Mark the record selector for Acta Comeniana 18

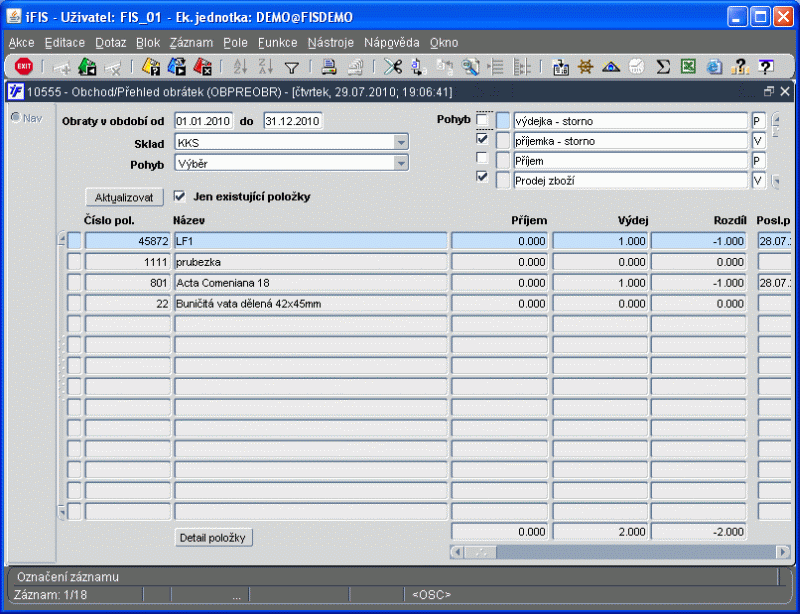74,283
